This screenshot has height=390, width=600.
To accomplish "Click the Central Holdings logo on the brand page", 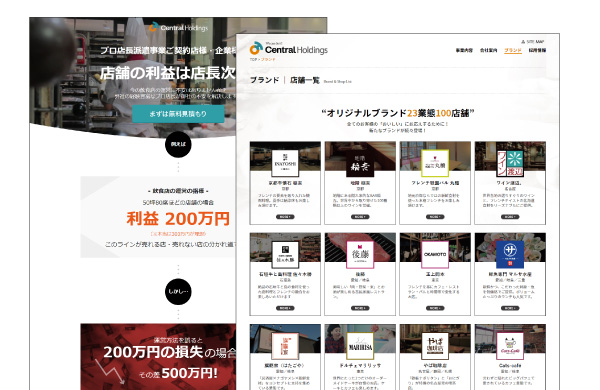I will (x=289, y=49).
